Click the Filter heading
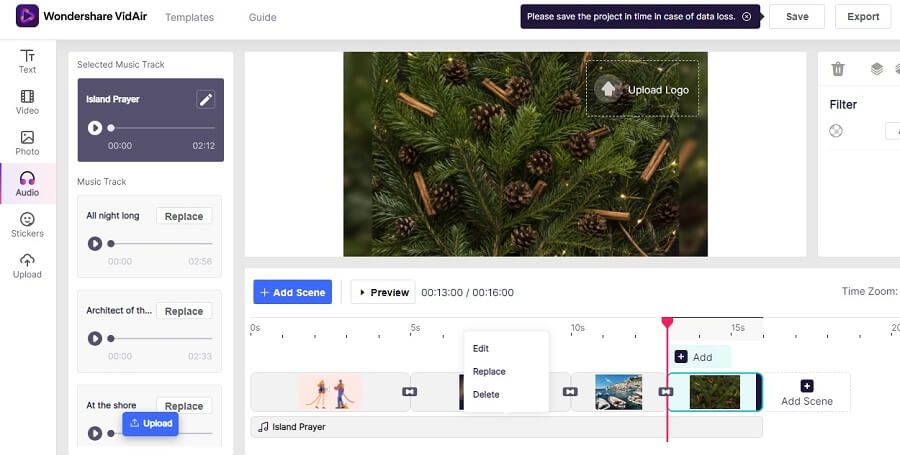The height and width of the screenshot is (455, 900). click(x=843, y=104)
